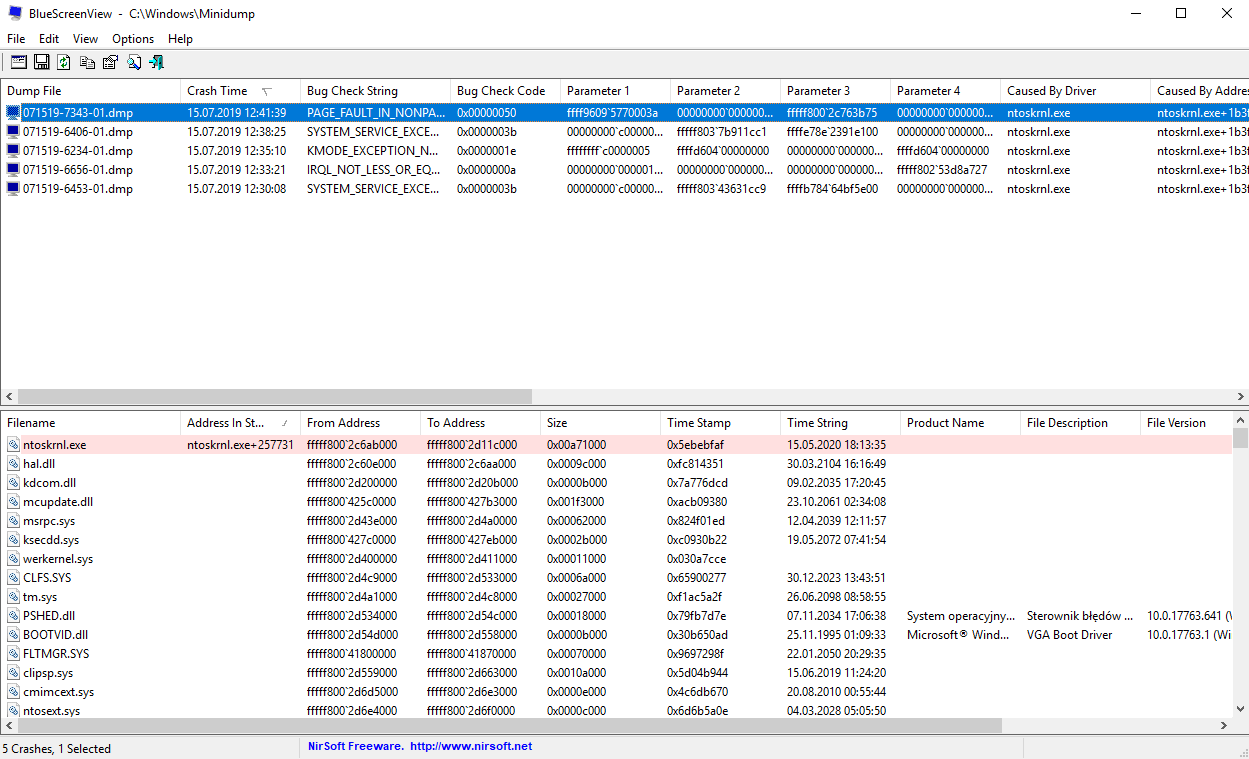This screenshot has height=759, width=1249.
Task: Sort lower pane by File Version header
Action: (1186, 423)
